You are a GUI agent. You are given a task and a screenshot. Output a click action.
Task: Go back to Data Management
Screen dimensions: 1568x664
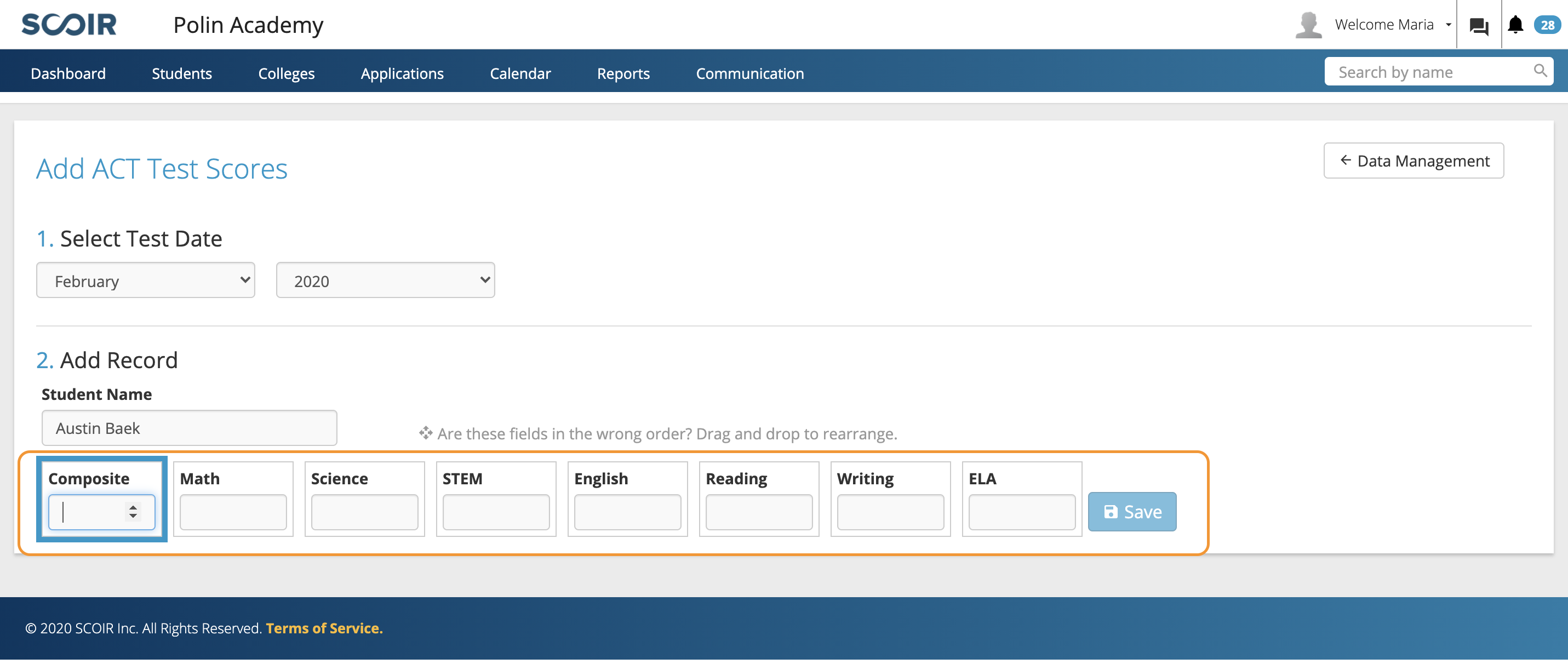pyautogui.click(x=1414, y=161)
